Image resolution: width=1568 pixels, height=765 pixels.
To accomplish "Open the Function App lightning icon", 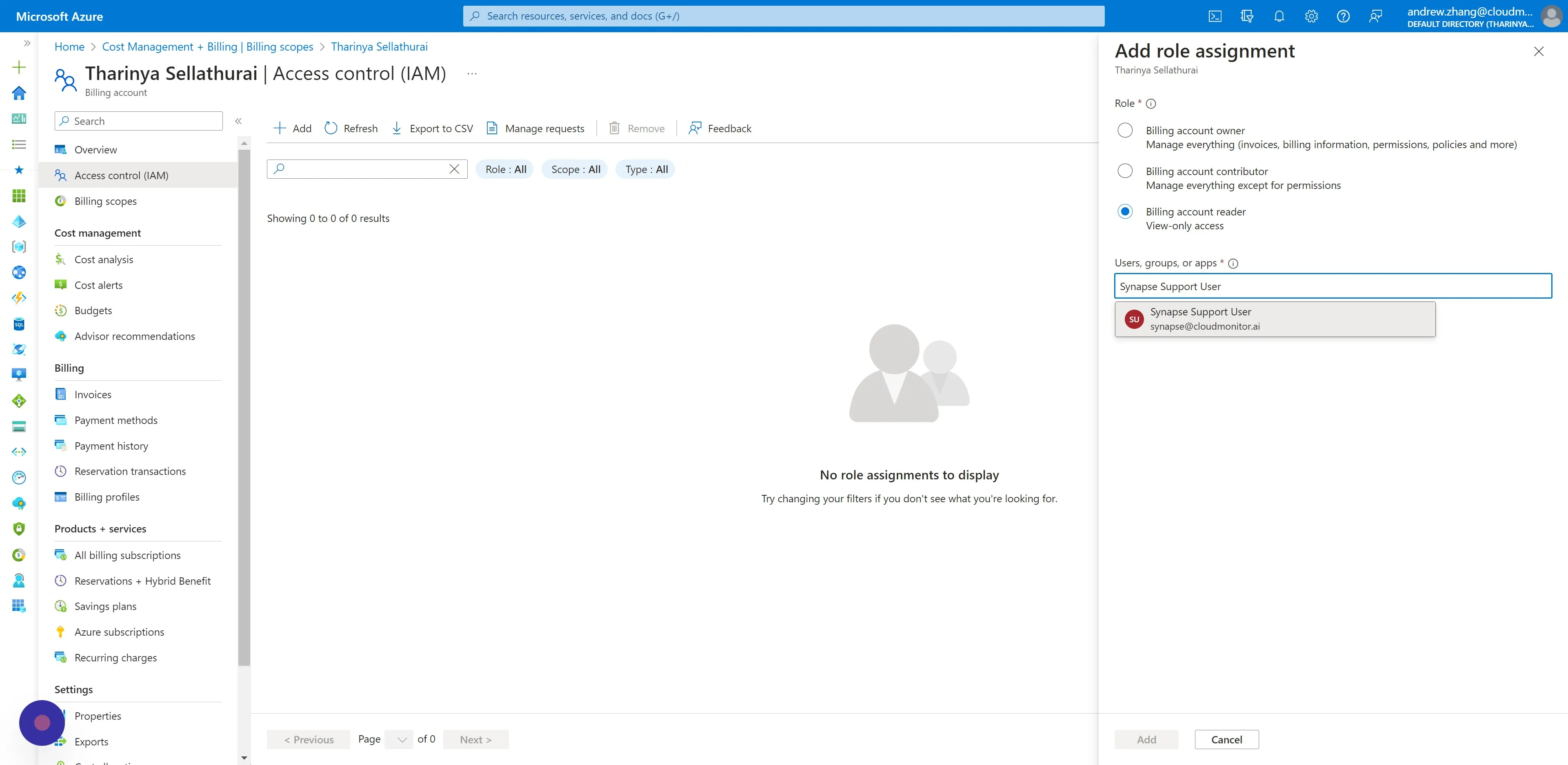I will point(19,298).
